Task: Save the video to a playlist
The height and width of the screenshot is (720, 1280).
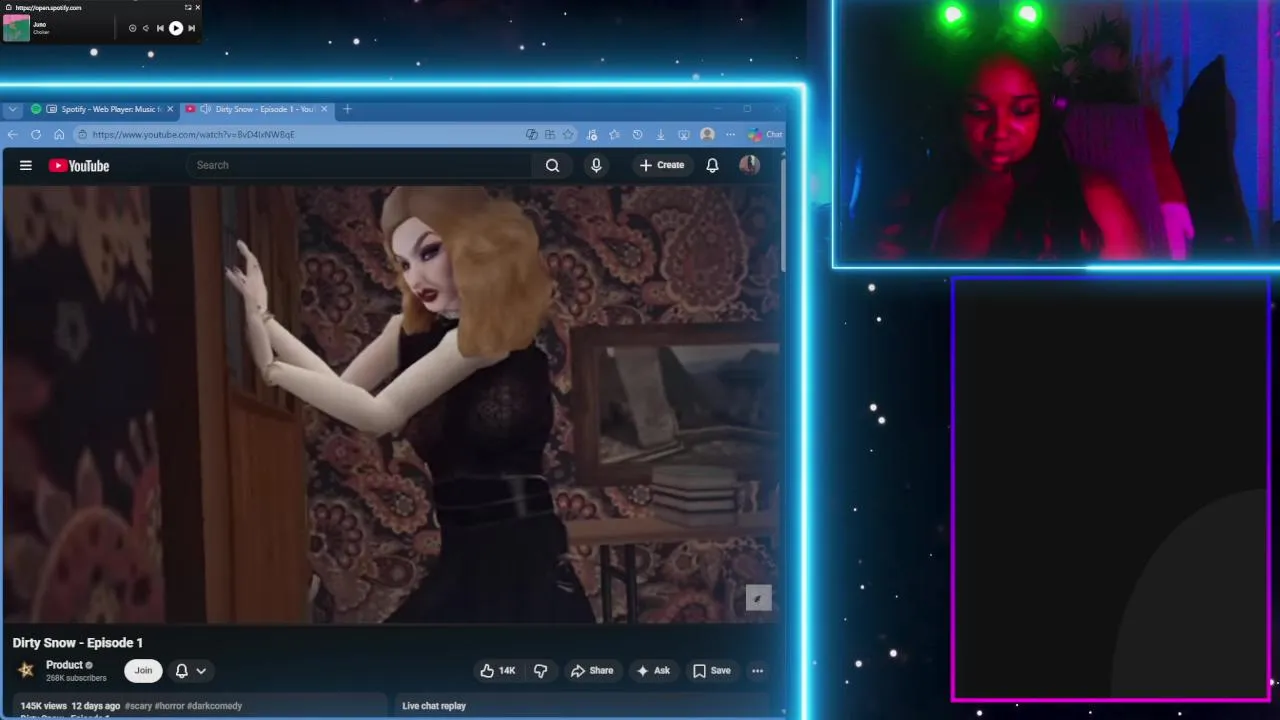Action: coord(712,671)
